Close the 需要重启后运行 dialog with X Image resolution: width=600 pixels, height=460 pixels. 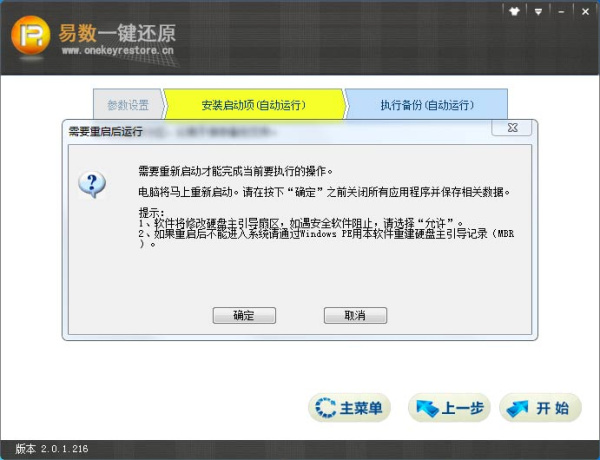513,129
